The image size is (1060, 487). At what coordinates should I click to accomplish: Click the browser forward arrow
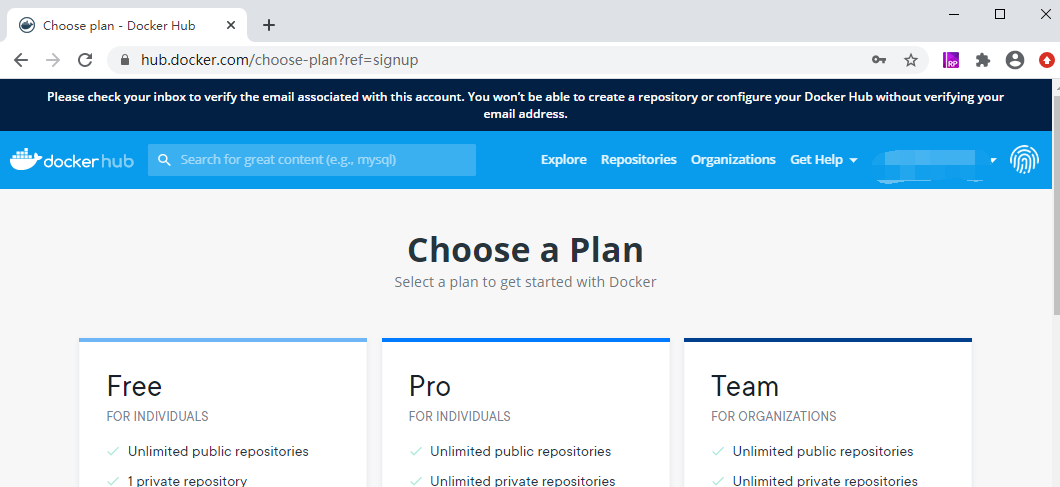point(53,60)
